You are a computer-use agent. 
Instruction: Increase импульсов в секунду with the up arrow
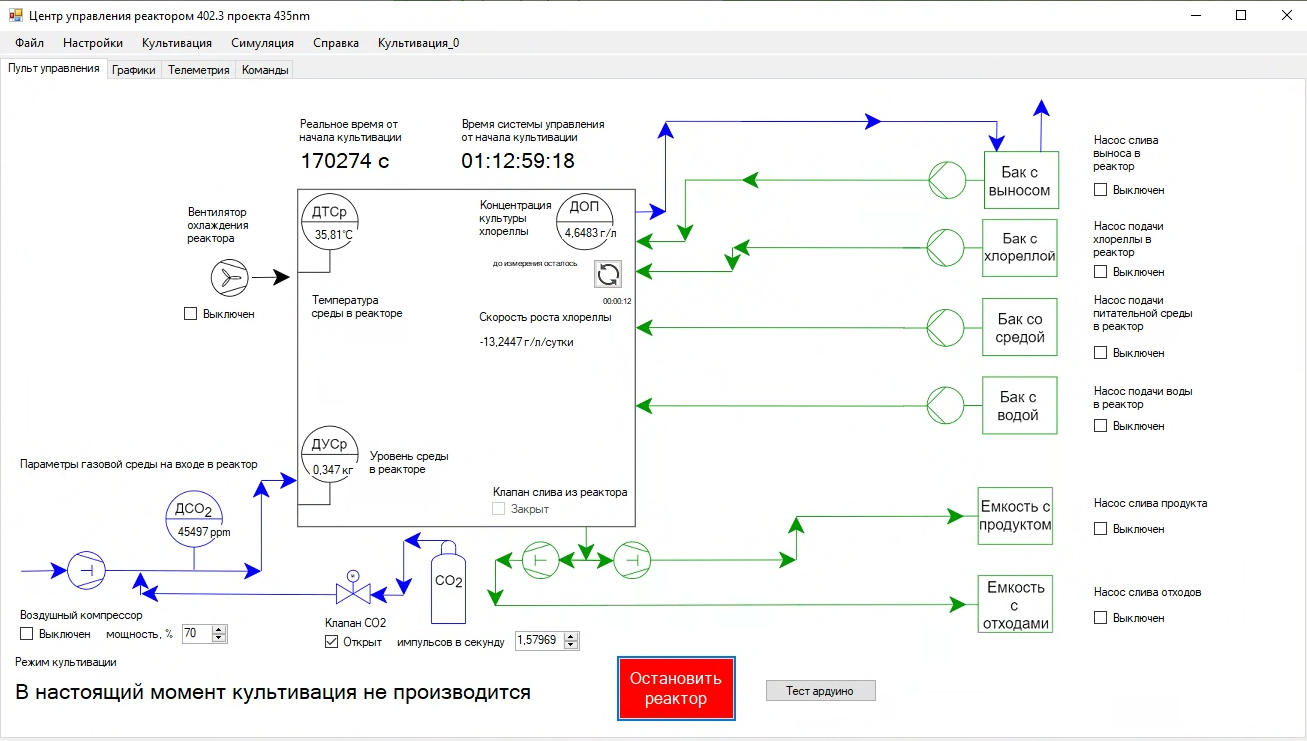coord(572,637)
